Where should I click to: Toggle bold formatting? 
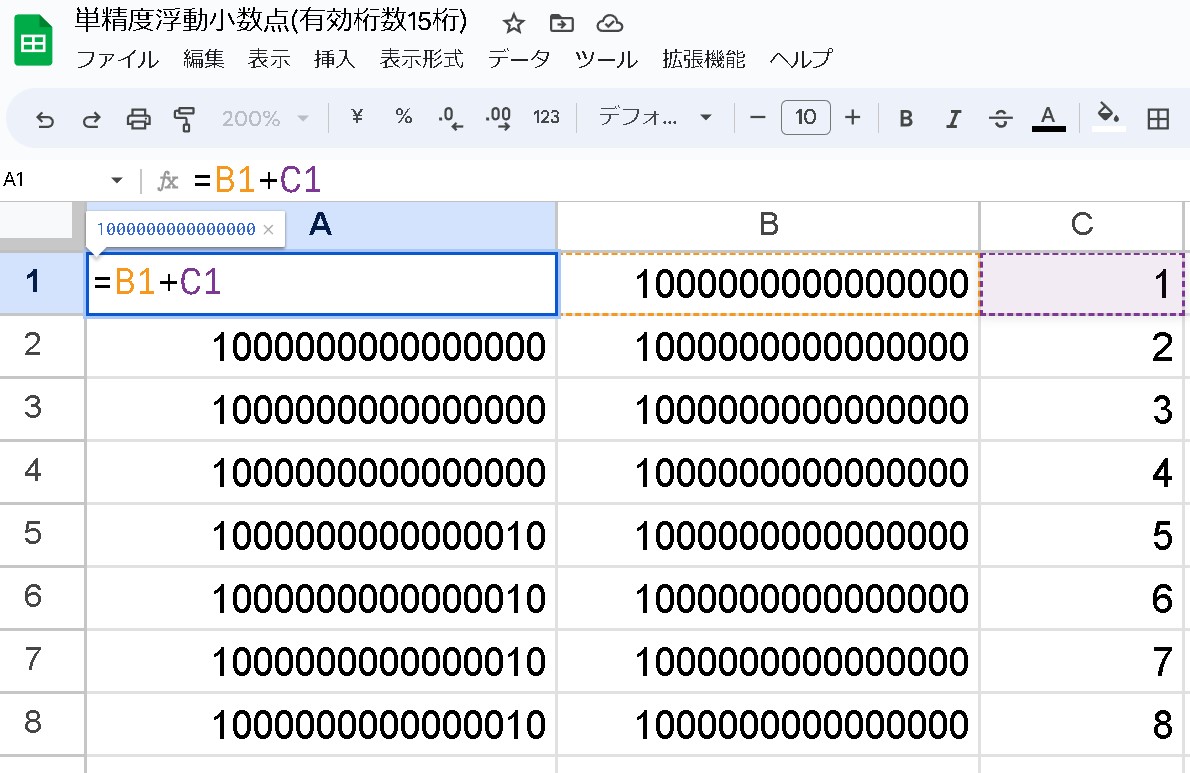click(904, 117)
